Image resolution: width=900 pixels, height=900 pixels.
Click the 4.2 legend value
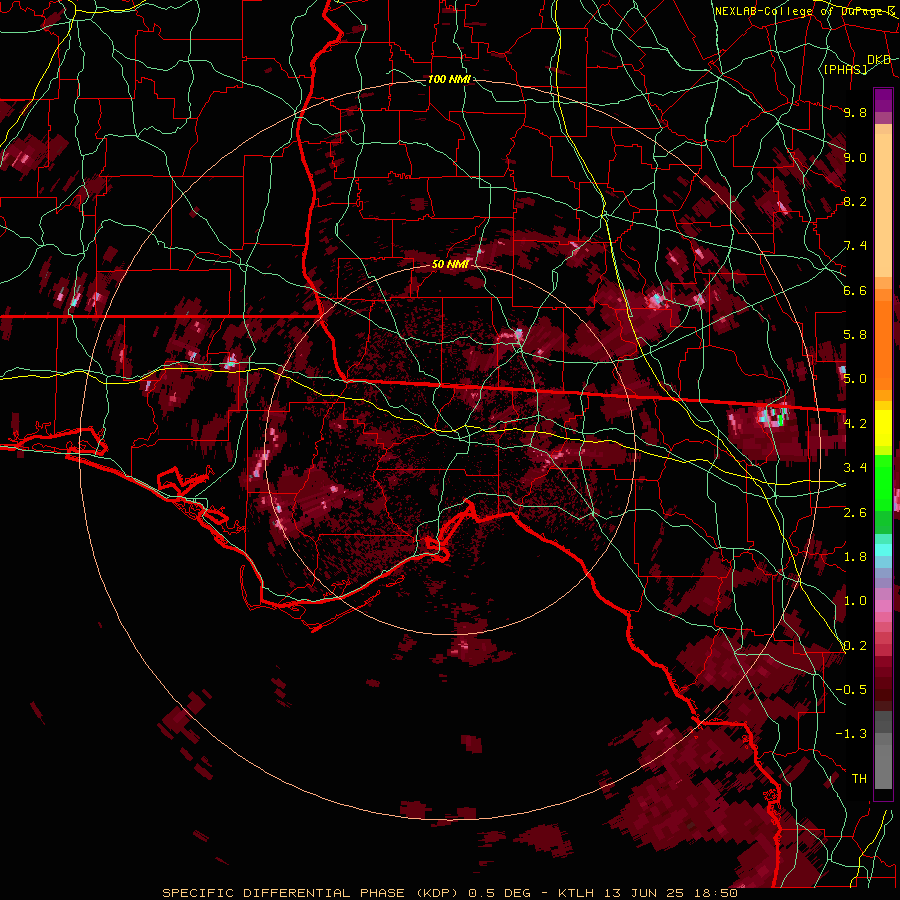pos(855,424)
